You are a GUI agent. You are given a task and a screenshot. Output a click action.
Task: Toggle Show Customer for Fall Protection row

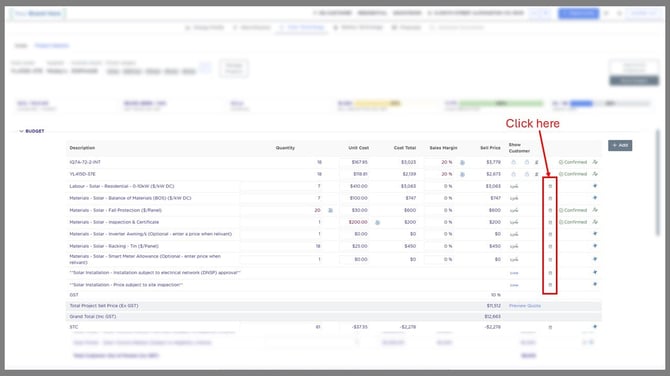514,210
